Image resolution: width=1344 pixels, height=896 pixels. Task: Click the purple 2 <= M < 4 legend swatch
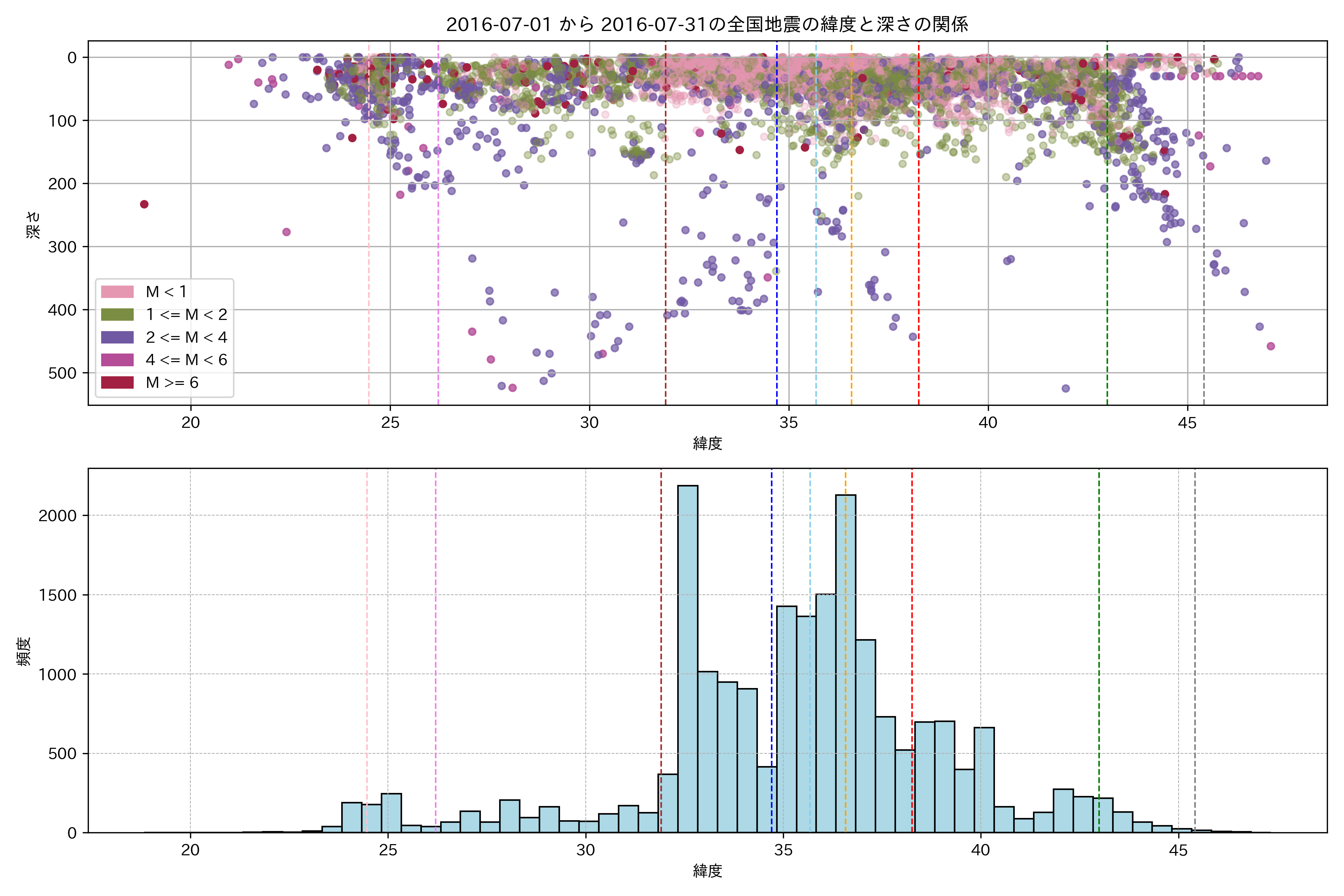(117, 337)
